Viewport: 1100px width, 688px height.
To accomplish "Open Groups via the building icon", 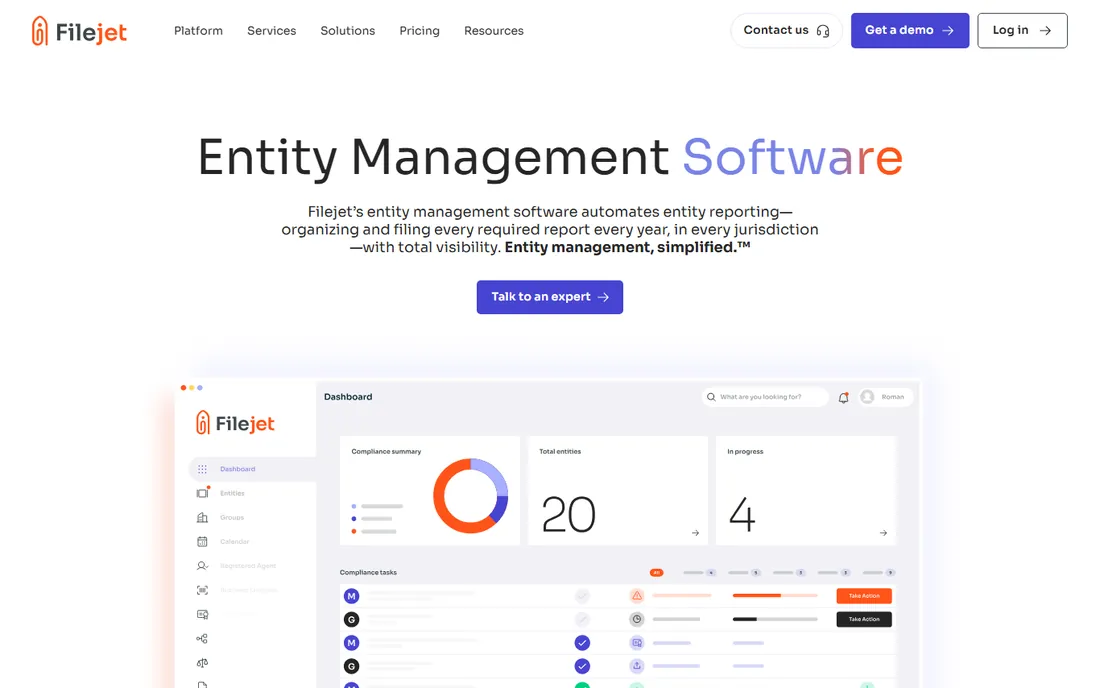I will pyautogui.click(x=202, y=518).
